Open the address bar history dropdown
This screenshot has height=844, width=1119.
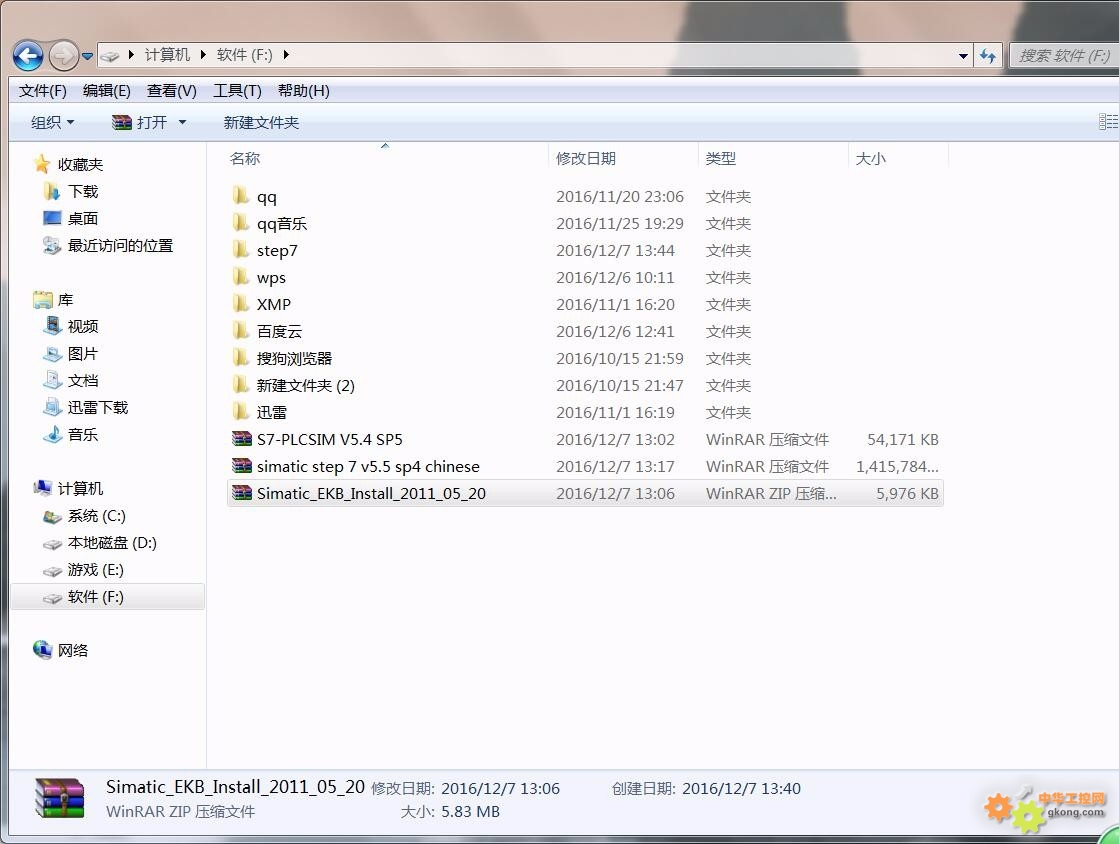(963, 56)
